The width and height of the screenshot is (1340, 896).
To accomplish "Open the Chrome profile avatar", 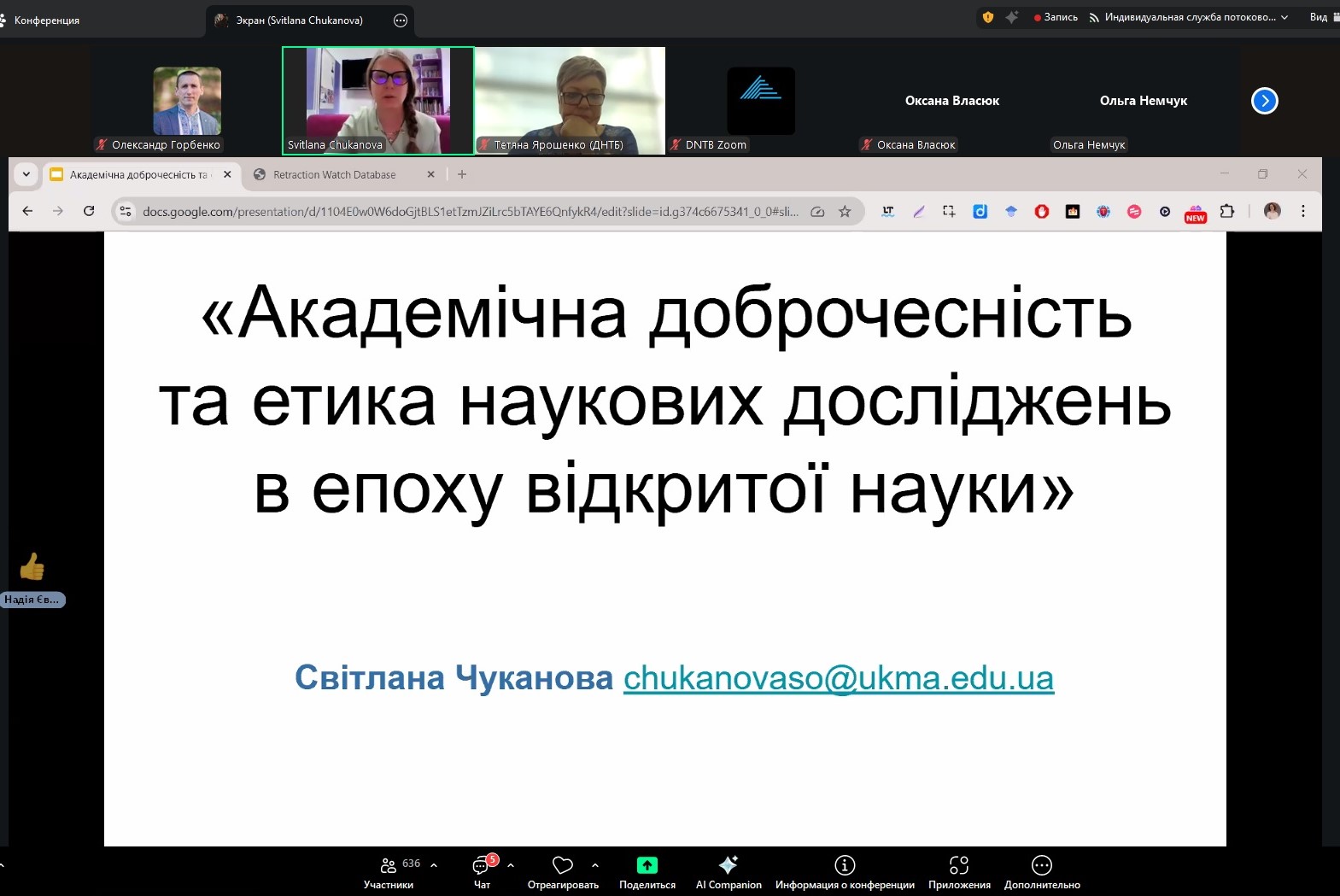I will 1273,211.
